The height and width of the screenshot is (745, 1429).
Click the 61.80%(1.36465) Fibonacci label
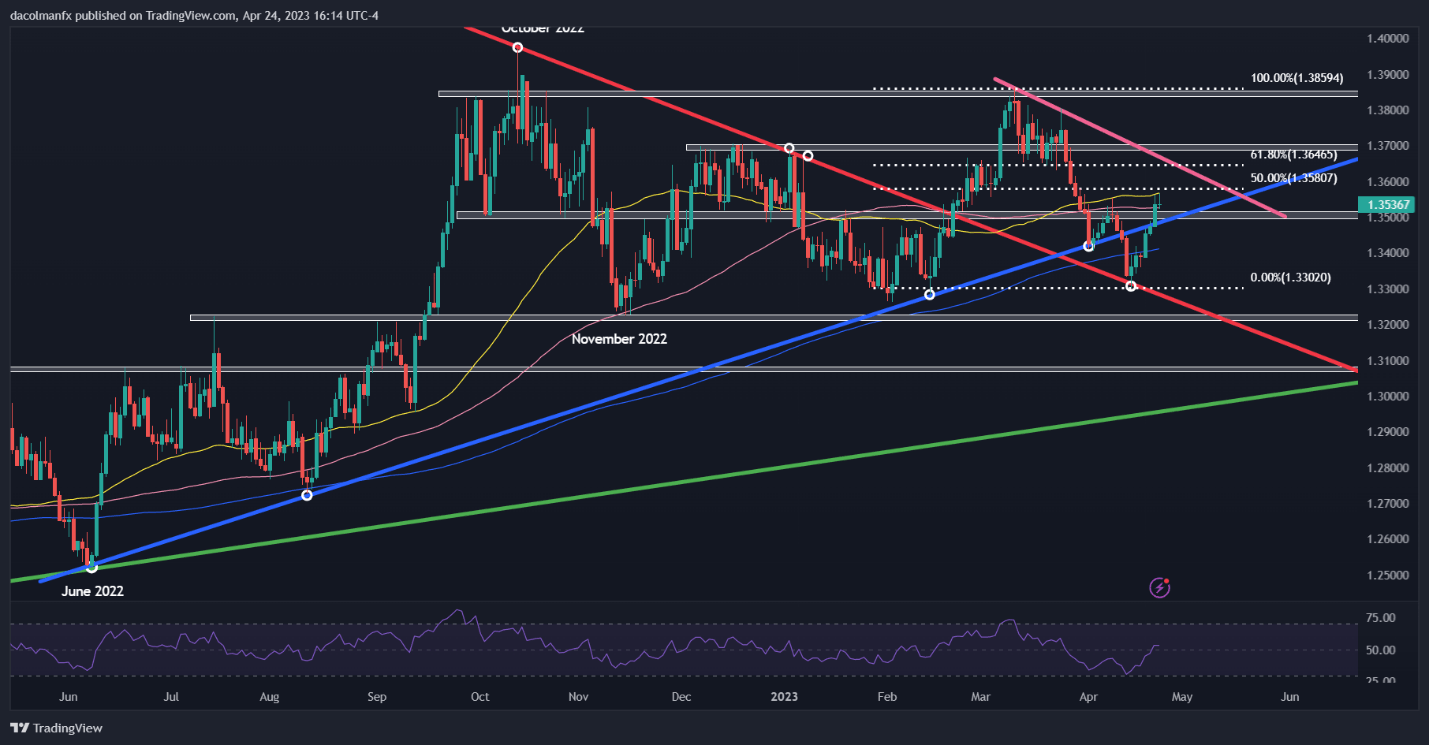click(1294, 155)
